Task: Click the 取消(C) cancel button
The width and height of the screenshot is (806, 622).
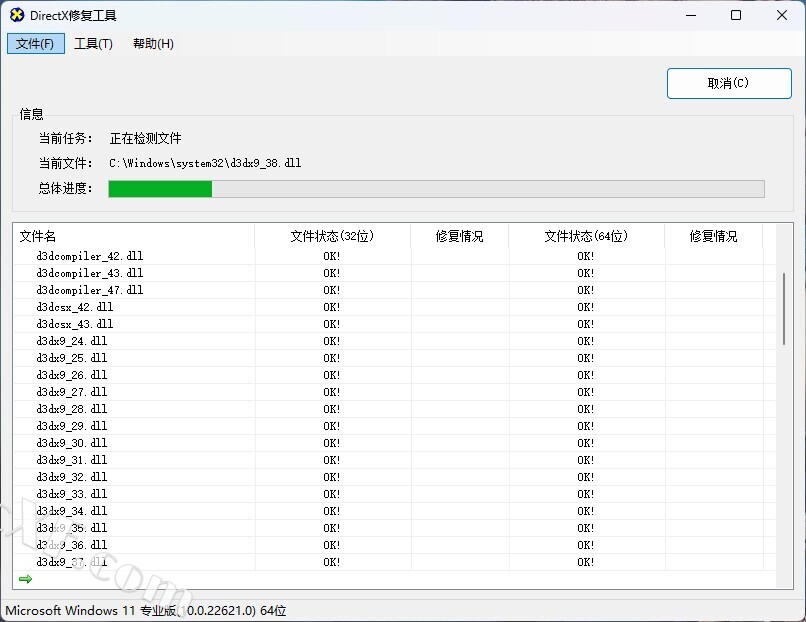Action: tap(729, 83)
